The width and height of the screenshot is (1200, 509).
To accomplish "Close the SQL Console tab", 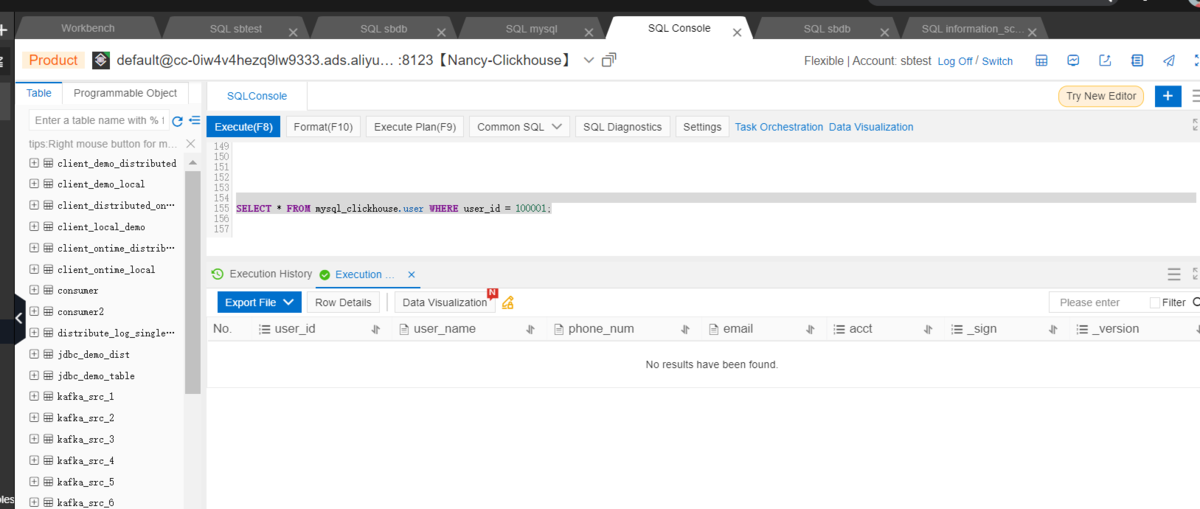I will pyautogui.click(x=737, y=32).
